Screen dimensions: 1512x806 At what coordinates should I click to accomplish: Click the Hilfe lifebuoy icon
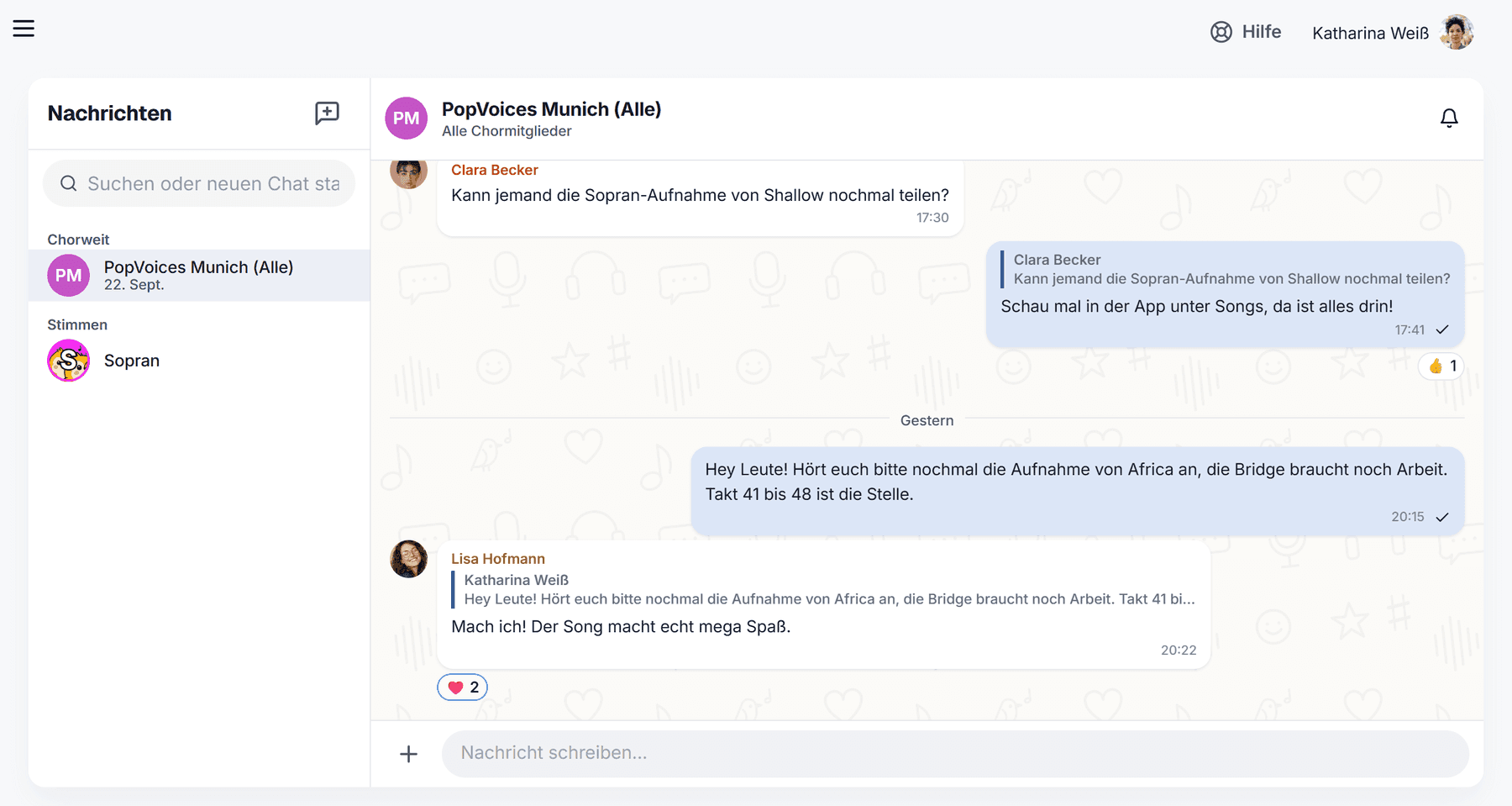(1221, 32)
